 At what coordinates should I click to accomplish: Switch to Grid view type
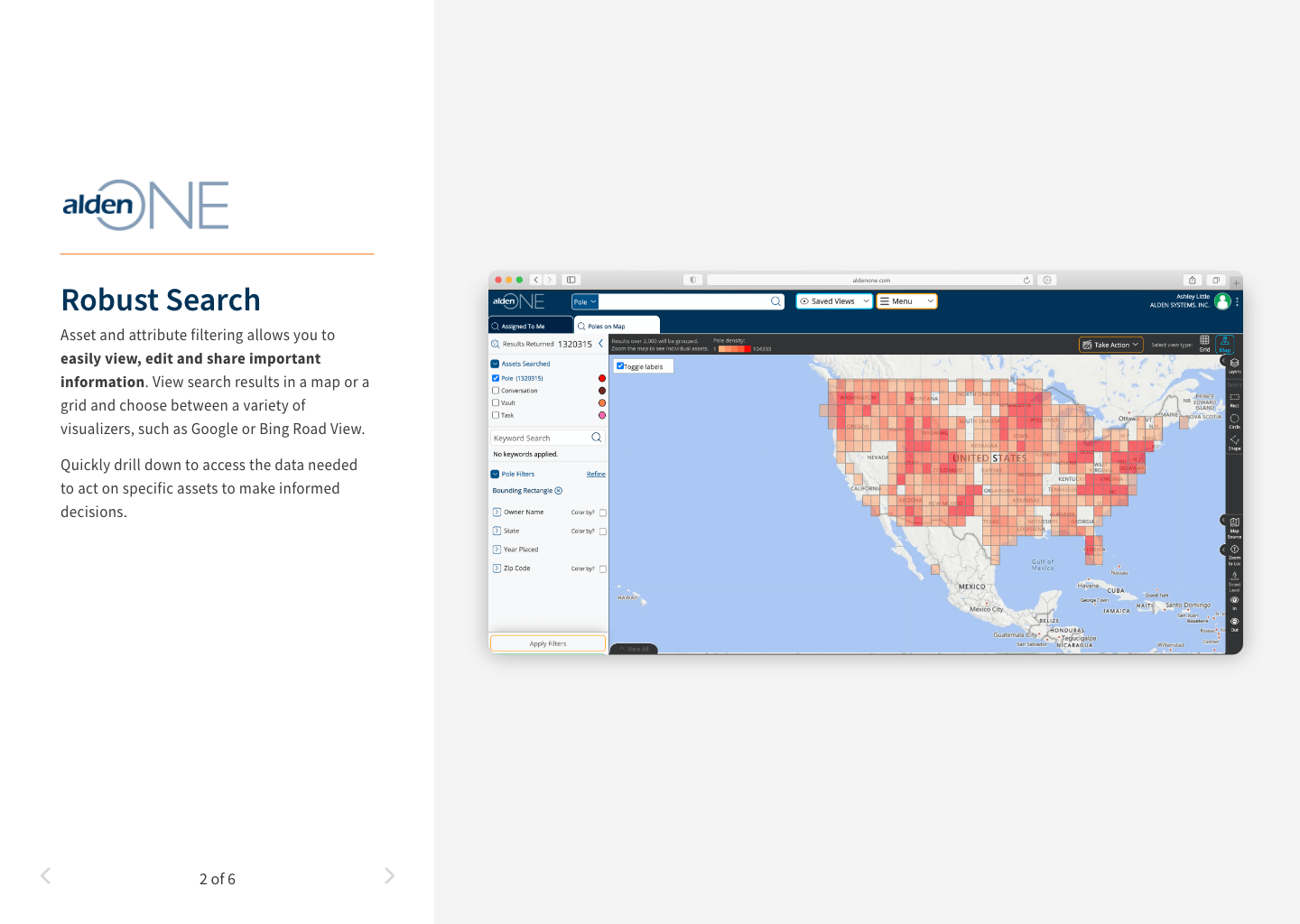click(1204, 342)
